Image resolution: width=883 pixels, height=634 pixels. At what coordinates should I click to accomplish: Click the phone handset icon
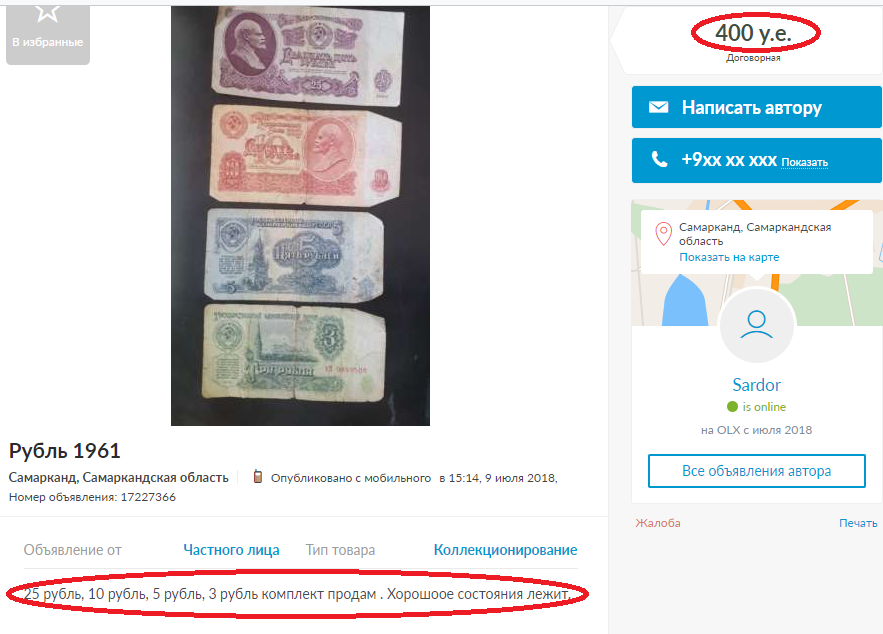(x=659, y=159)
